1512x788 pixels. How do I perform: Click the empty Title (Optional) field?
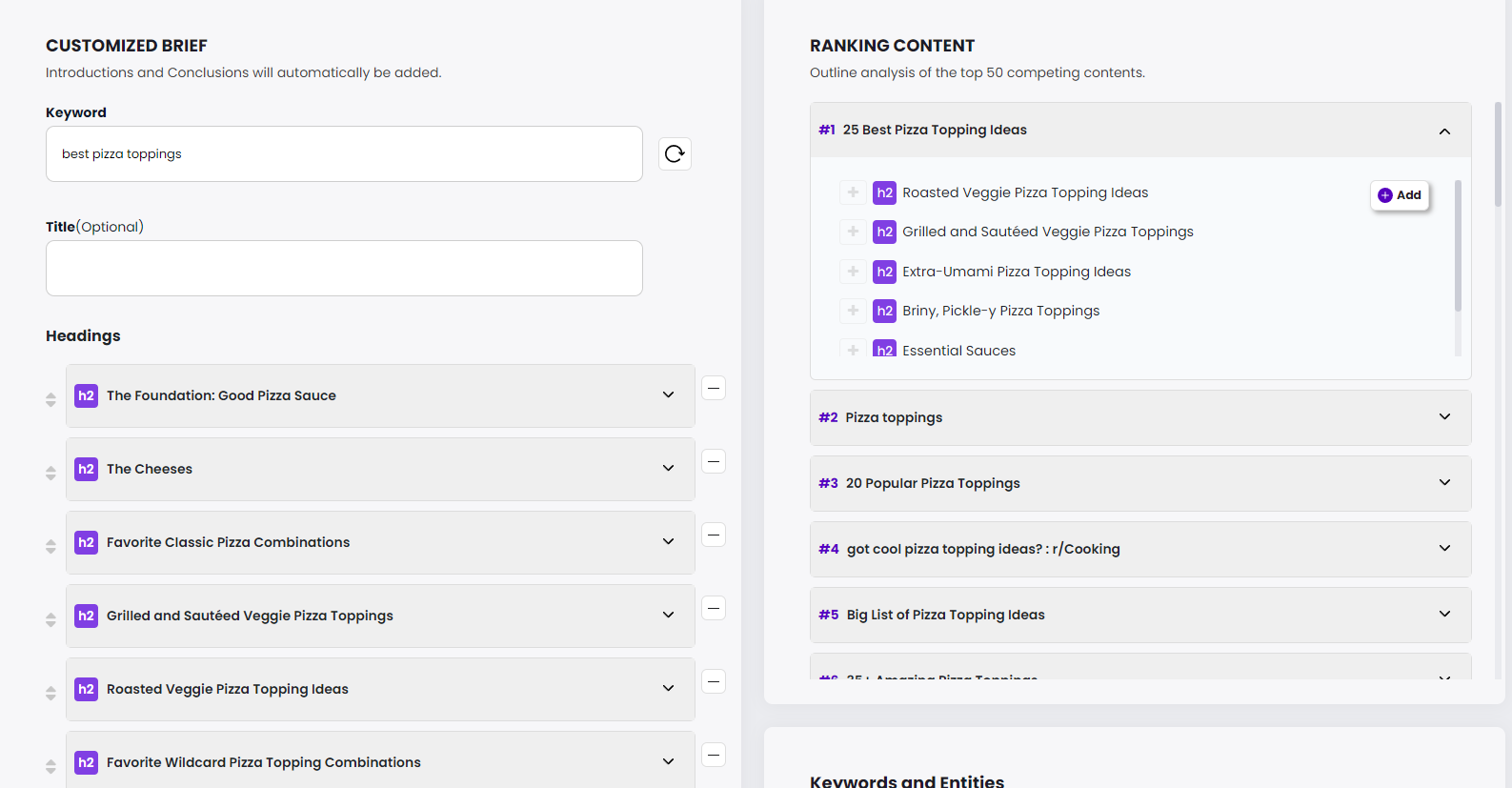click(344, 268)
